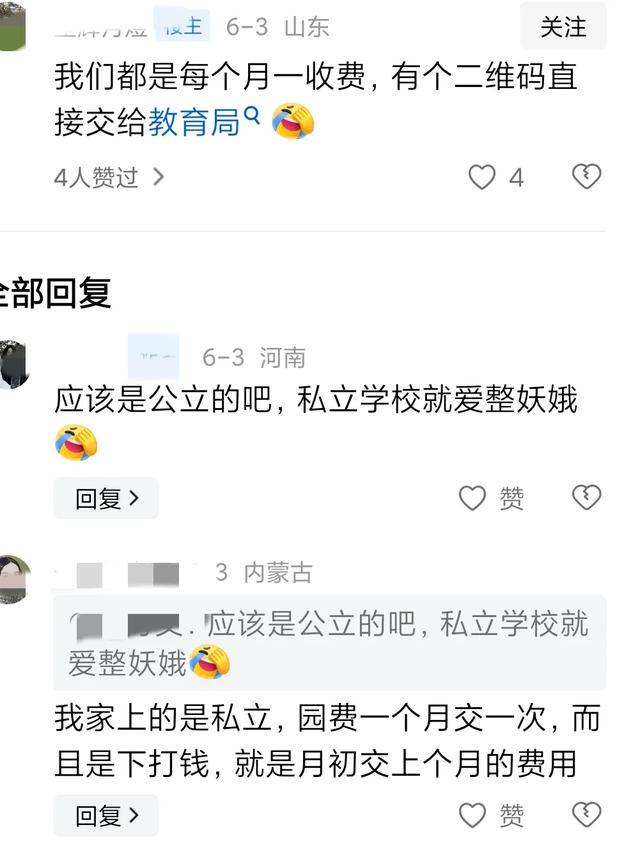Like the Inner Mongolia reply
Screen dimensions: 640x855
472,816
